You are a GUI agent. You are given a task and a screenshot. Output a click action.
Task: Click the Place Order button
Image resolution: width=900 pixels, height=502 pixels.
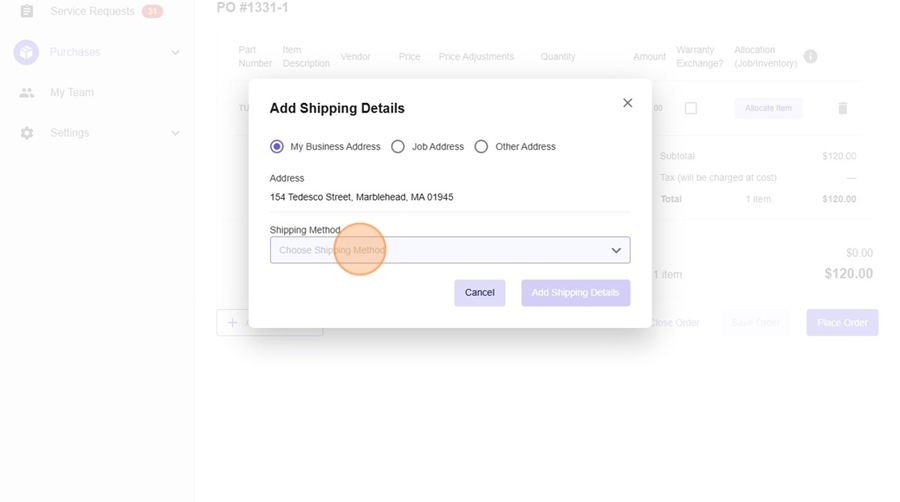(x=842, y=323)
